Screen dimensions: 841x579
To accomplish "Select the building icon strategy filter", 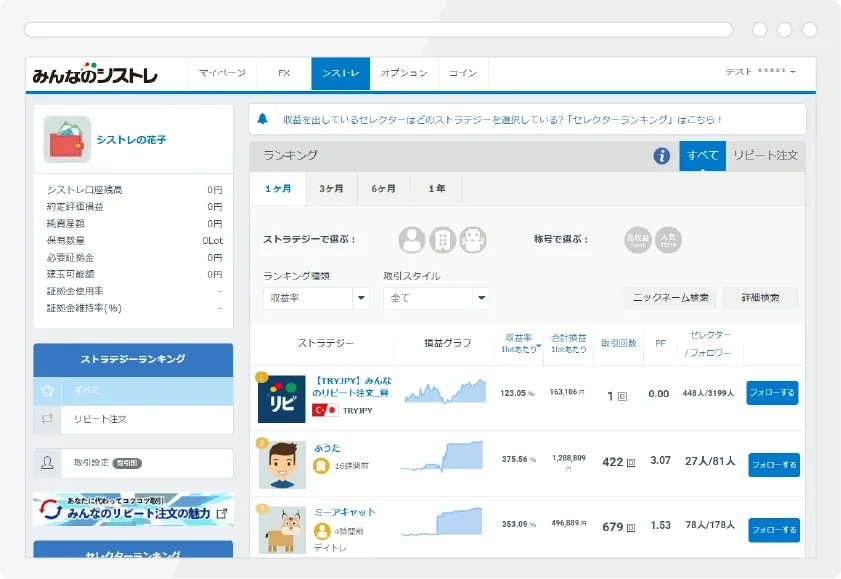I will click(443, 239).
